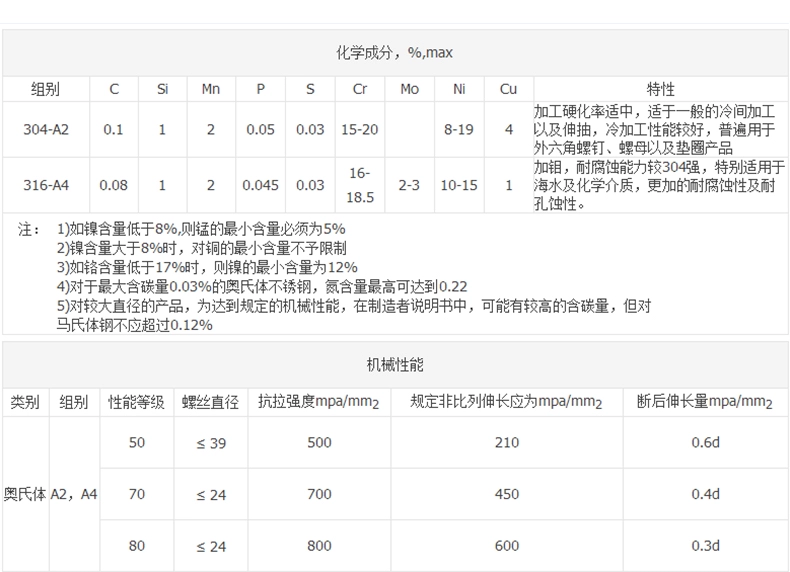This screenshot has width=790, height=572.
Task: Click the 10-15 nickel range
Action: [x=459, y=185]
